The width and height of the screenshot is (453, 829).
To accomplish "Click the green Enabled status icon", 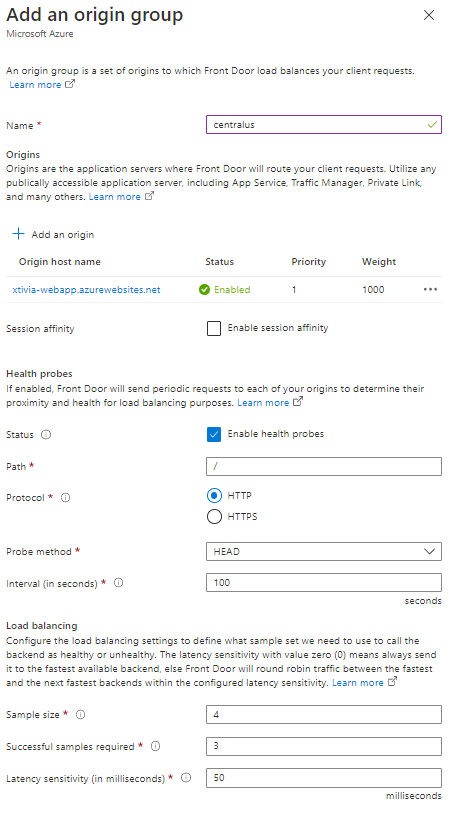I will tap(205, 290).
